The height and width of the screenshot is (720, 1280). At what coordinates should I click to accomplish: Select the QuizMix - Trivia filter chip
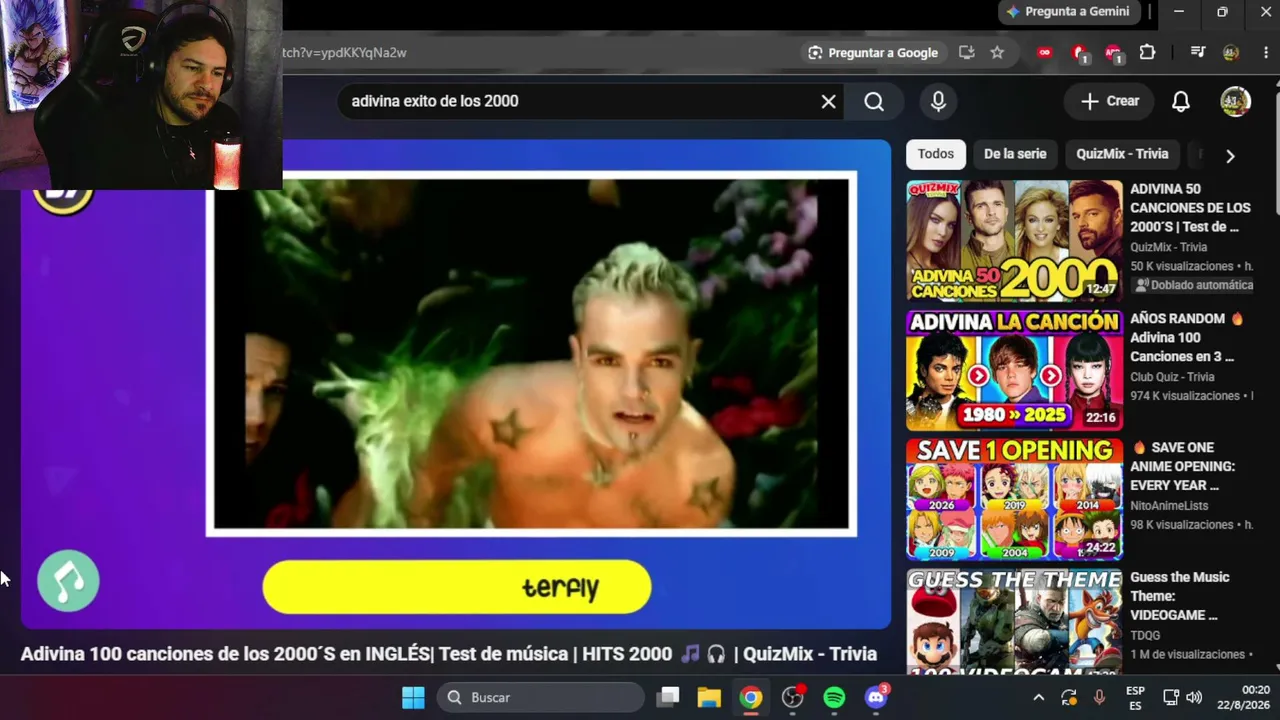point(1122,154)
